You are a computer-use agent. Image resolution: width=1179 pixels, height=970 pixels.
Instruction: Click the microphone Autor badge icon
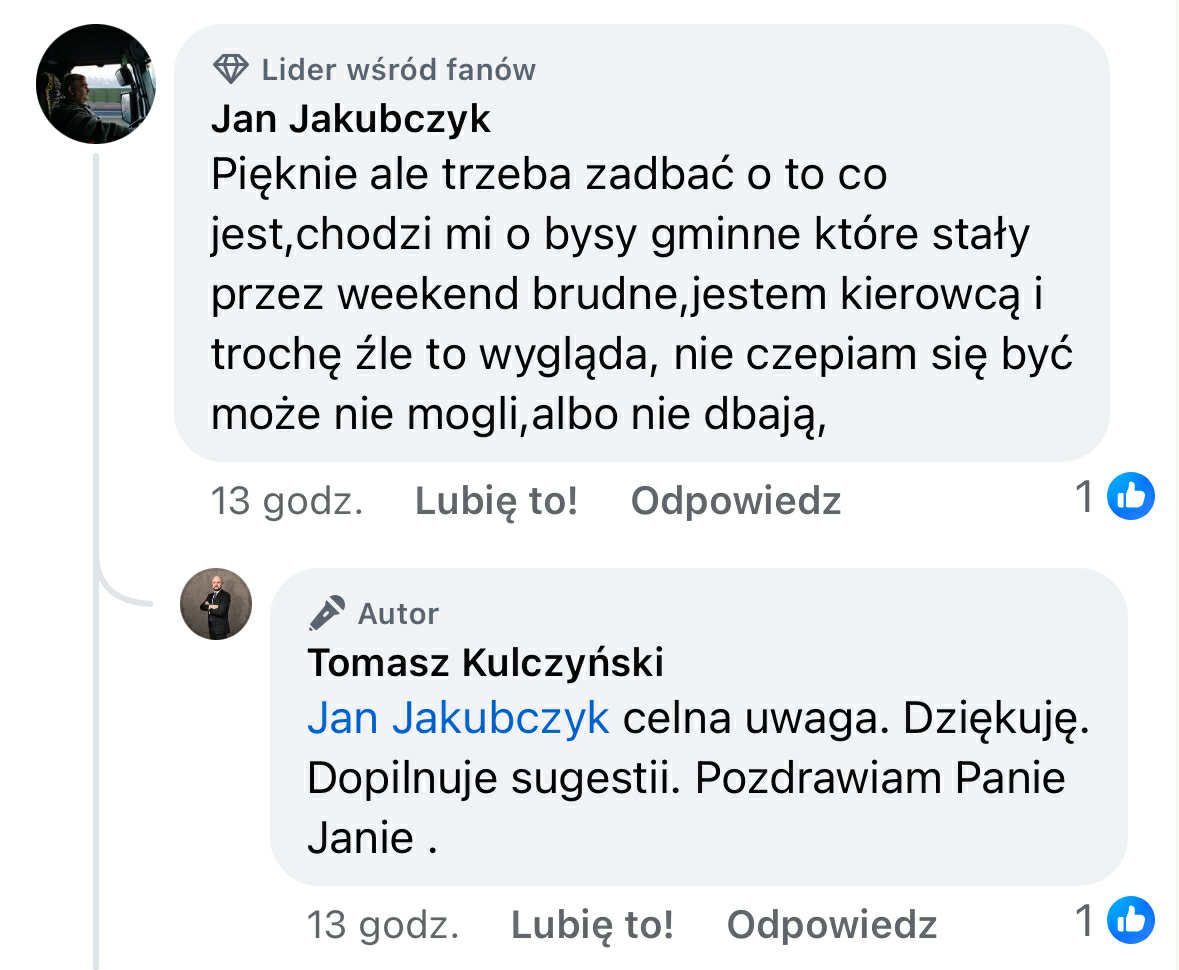327,613
